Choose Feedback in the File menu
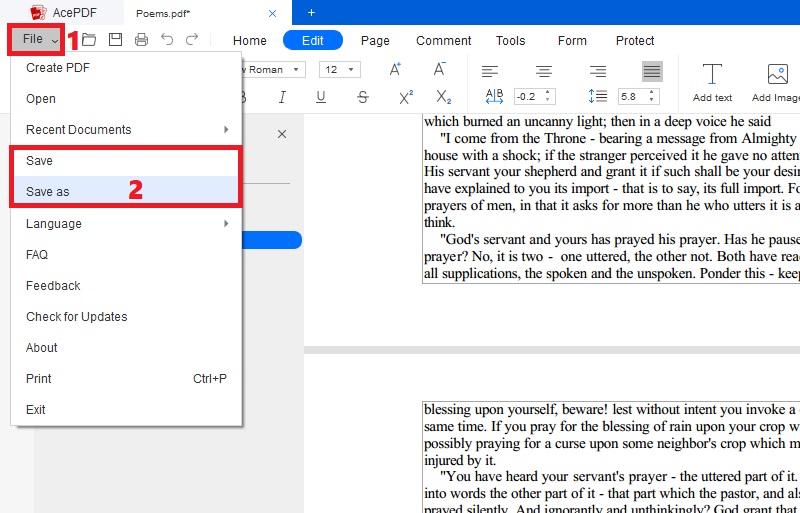 (126, 285)
